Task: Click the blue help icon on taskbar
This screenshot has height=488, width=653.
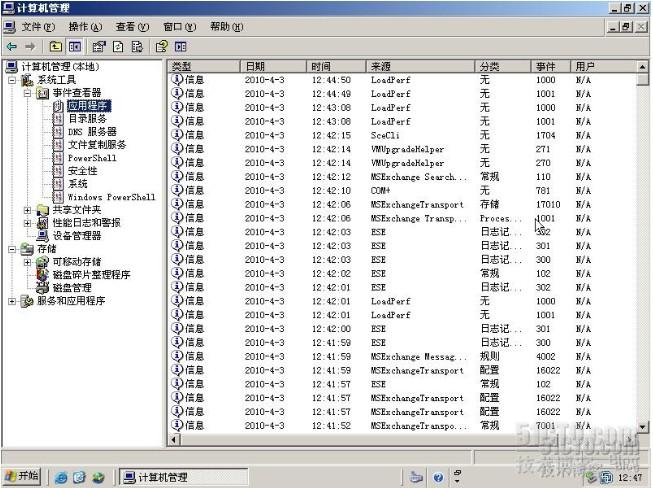Action: [x=438, y=477]
